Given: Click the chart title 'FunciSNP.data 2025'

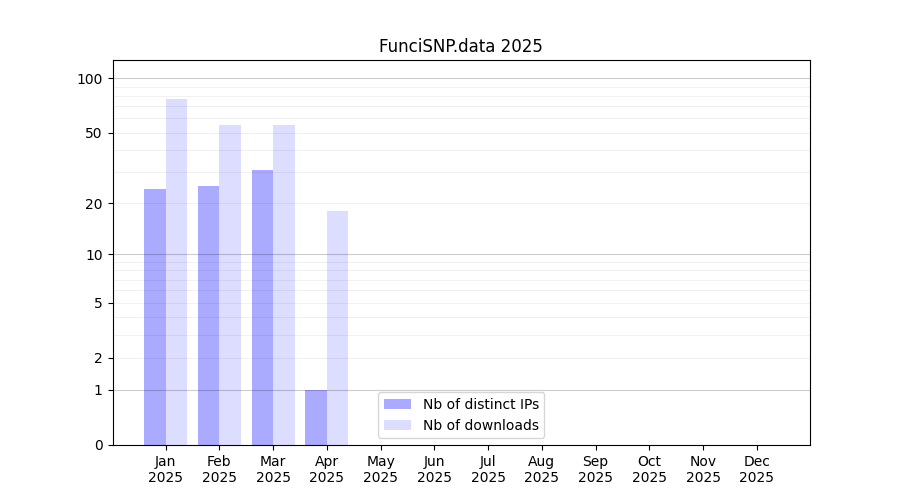Looking at the screenshot, I should (460, 46).
